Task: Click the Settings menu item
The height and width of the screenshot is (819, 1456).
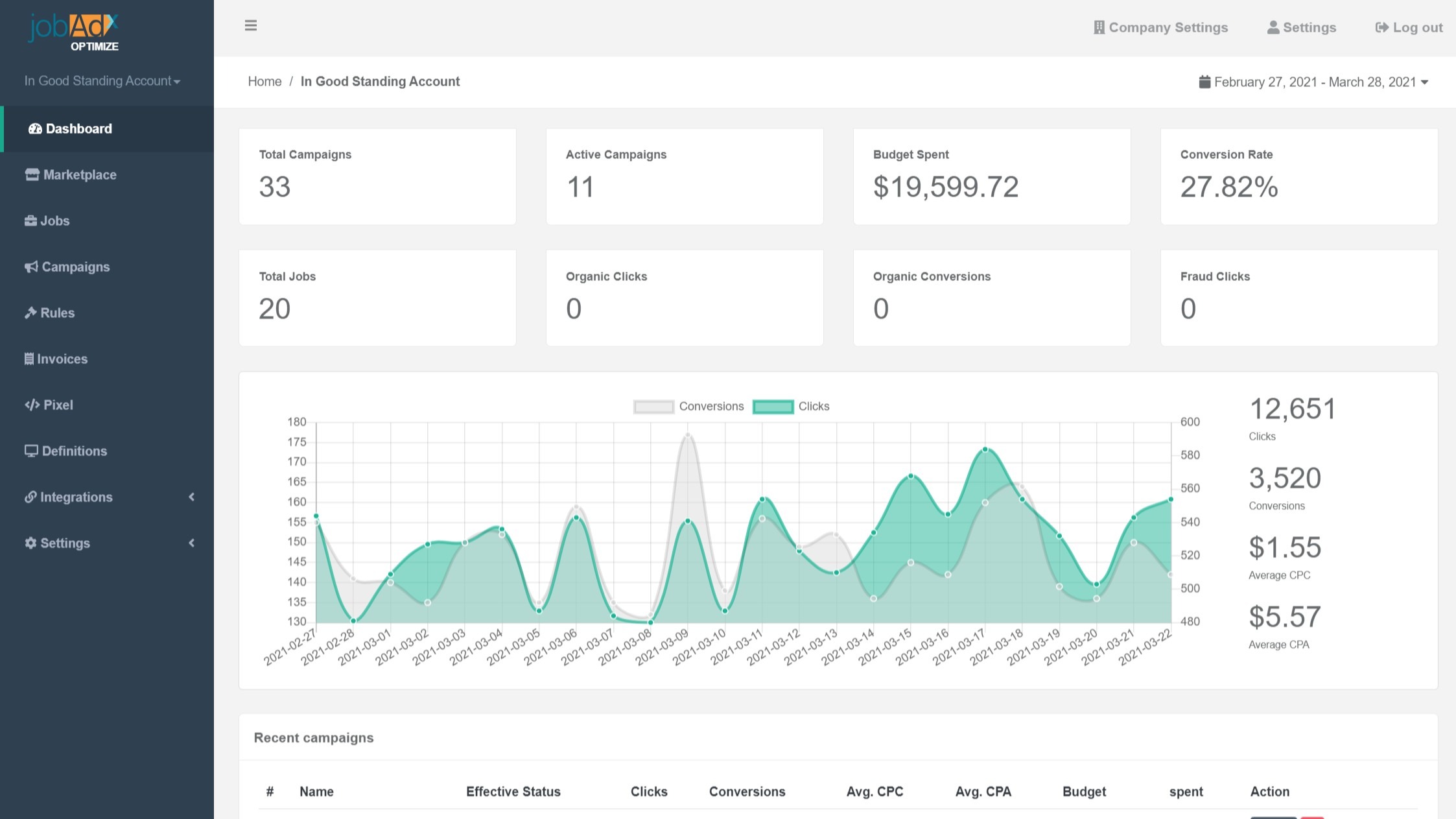Action: pyautogui.click(x=65, y=543)
